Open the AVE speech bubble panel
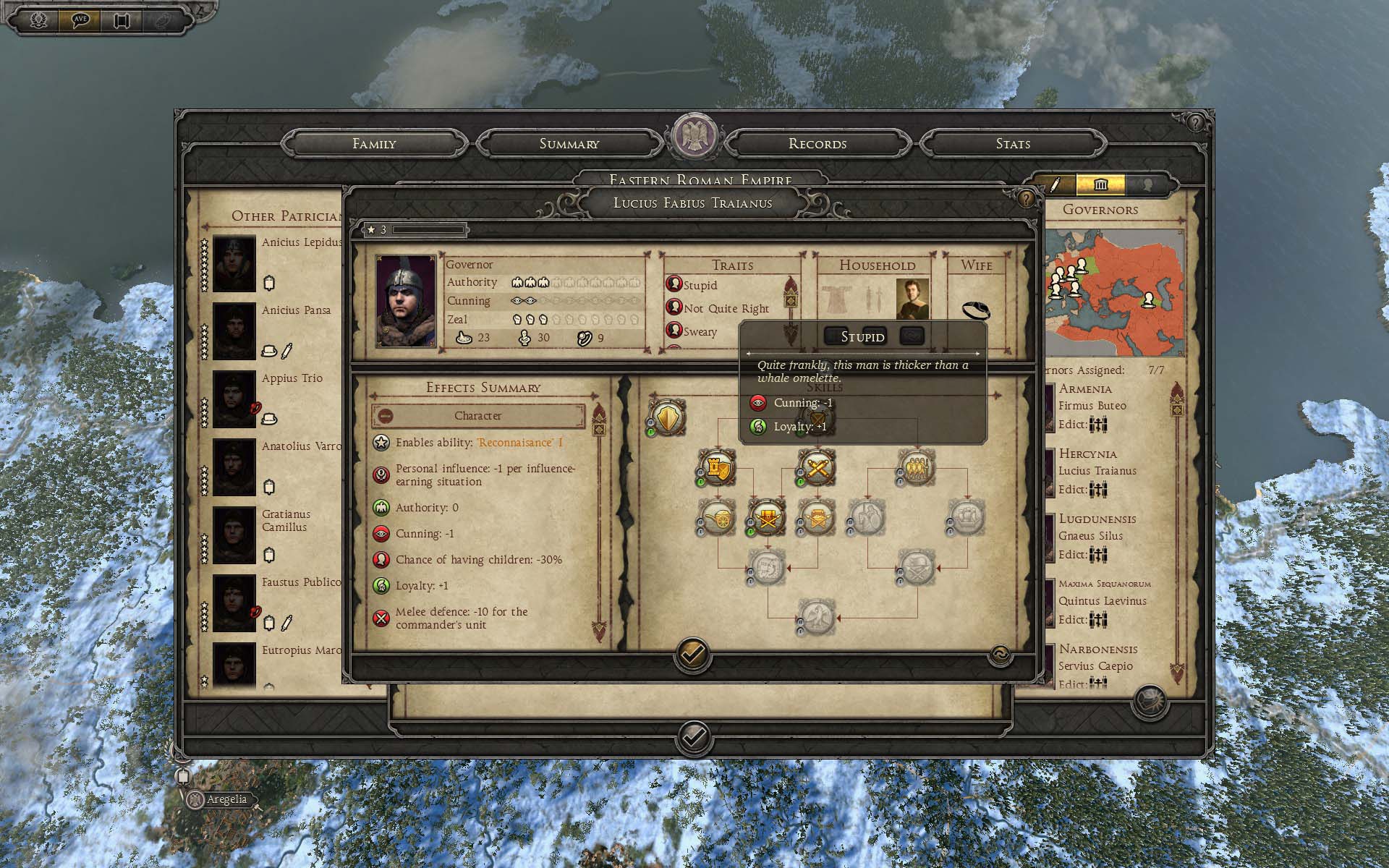The image size is (1389, 868). pos(80,20)
